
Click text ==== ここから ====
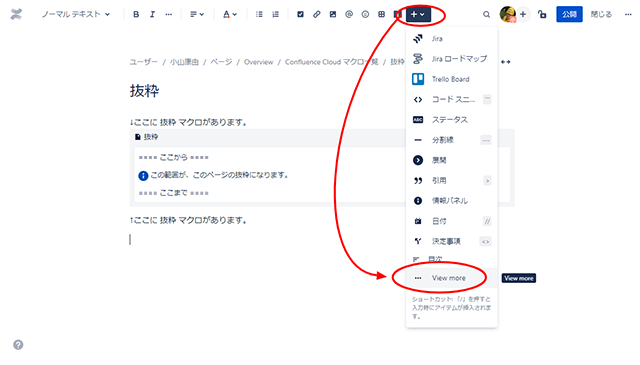pos(173,157)
